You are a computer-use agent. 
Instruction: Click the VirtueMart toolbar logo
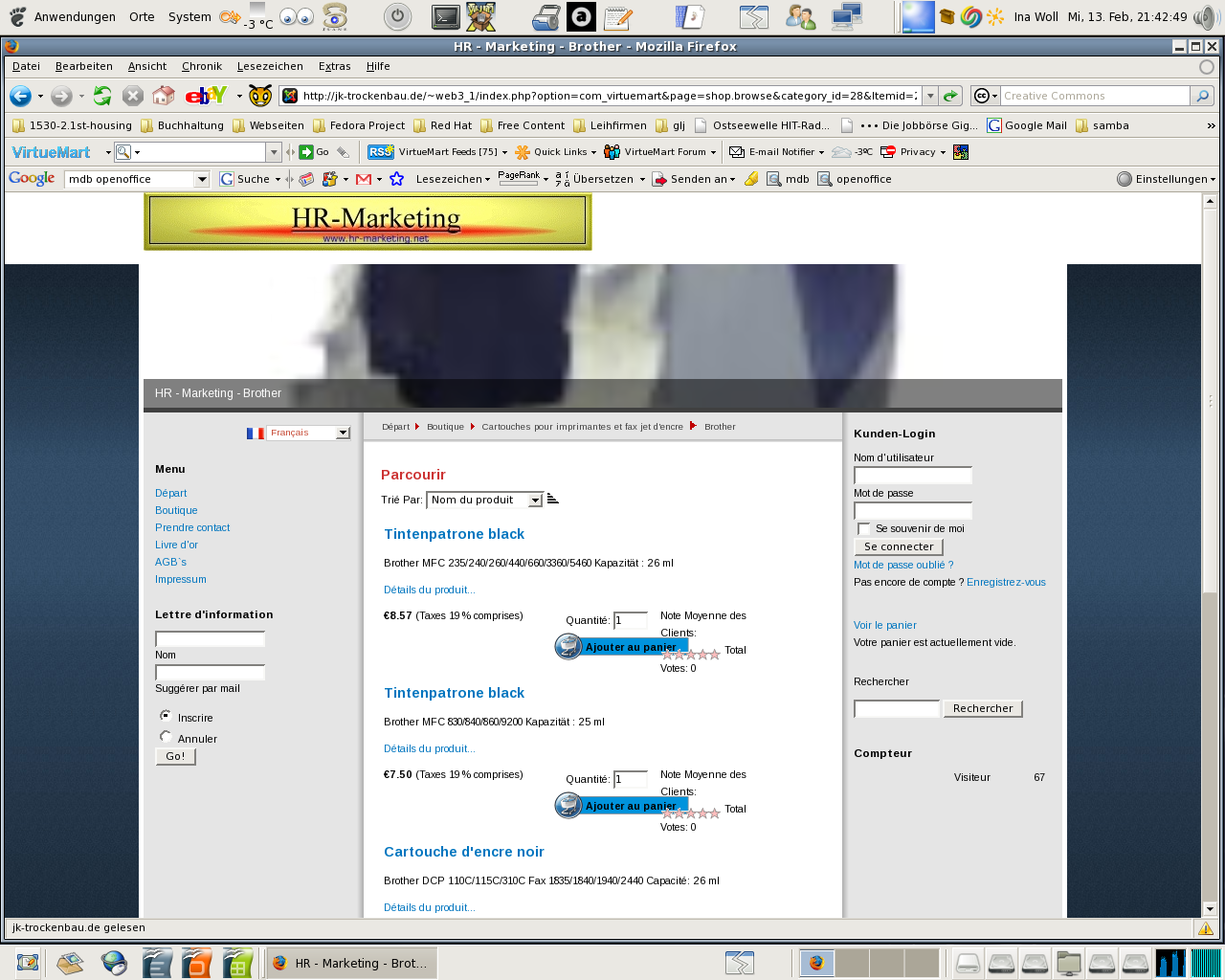52,152
